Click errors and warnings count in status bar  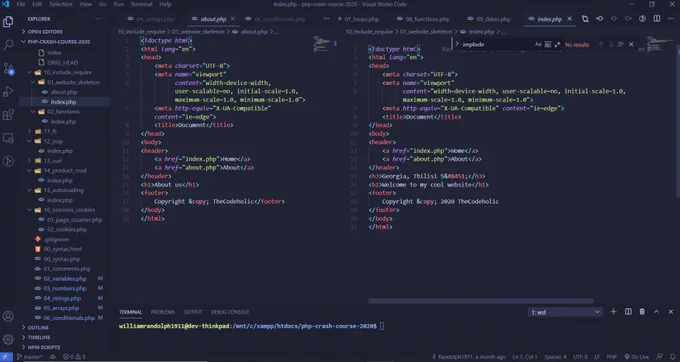point(75,357)
